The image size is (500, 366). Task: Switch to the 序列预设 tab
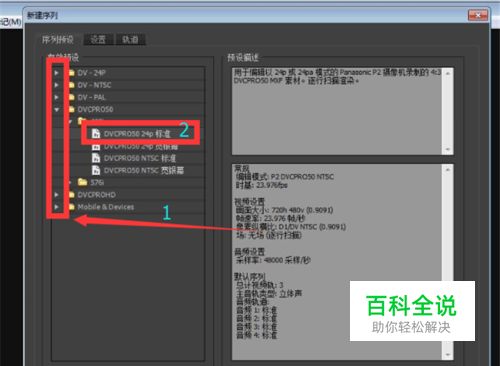pos(58,40)
